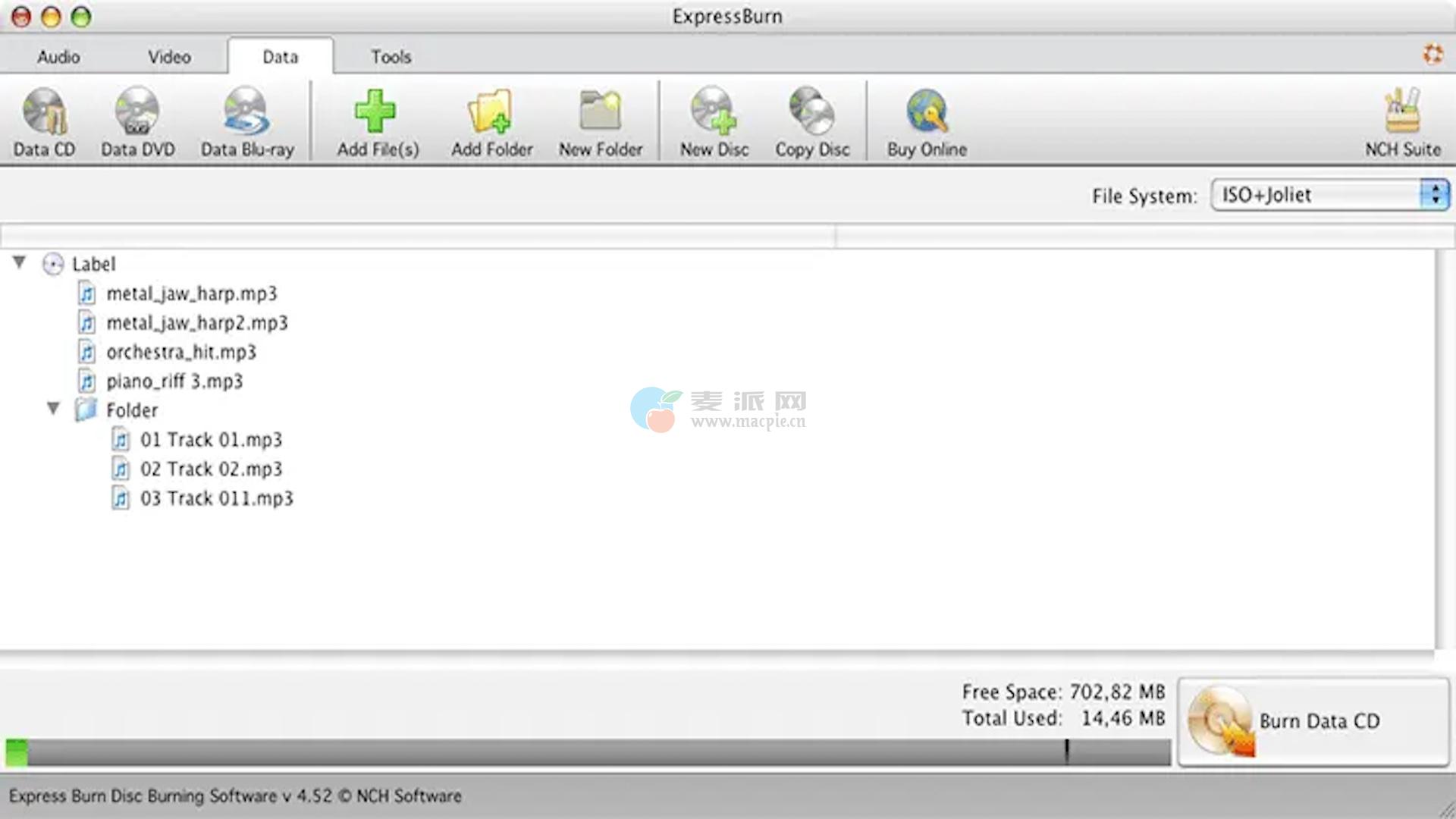
Task: Switch to the Audio tab
Action: click(x=58, y=57)
